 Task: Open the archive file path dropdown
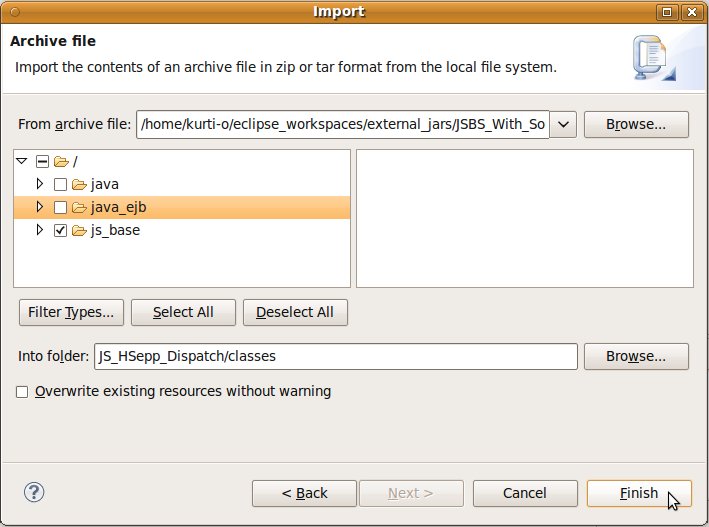(563, 124)
